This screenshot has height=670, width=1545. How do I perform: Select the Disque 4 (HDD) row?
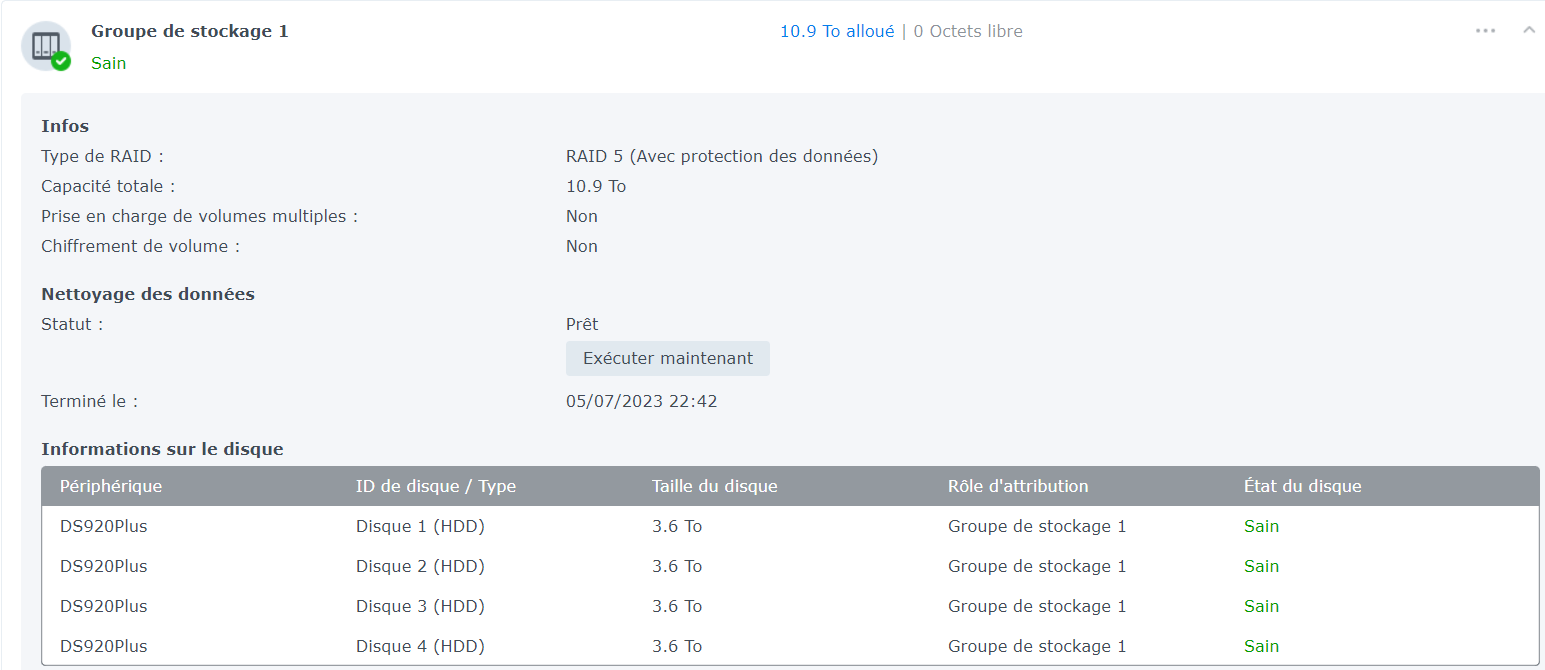click(x=420, y=646)
